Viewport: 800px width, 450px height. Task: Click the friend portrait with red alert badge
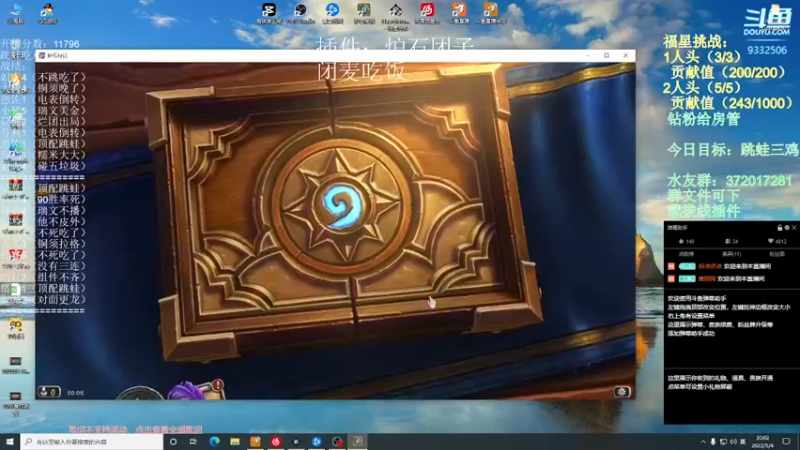coord(196,390)
